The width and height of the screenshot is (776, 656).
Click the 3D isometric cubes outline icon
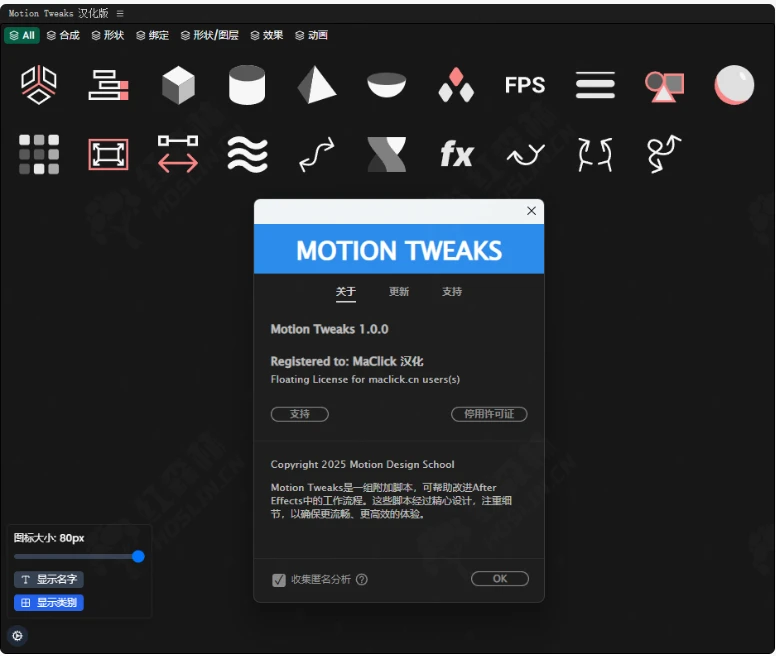[39, 85]
